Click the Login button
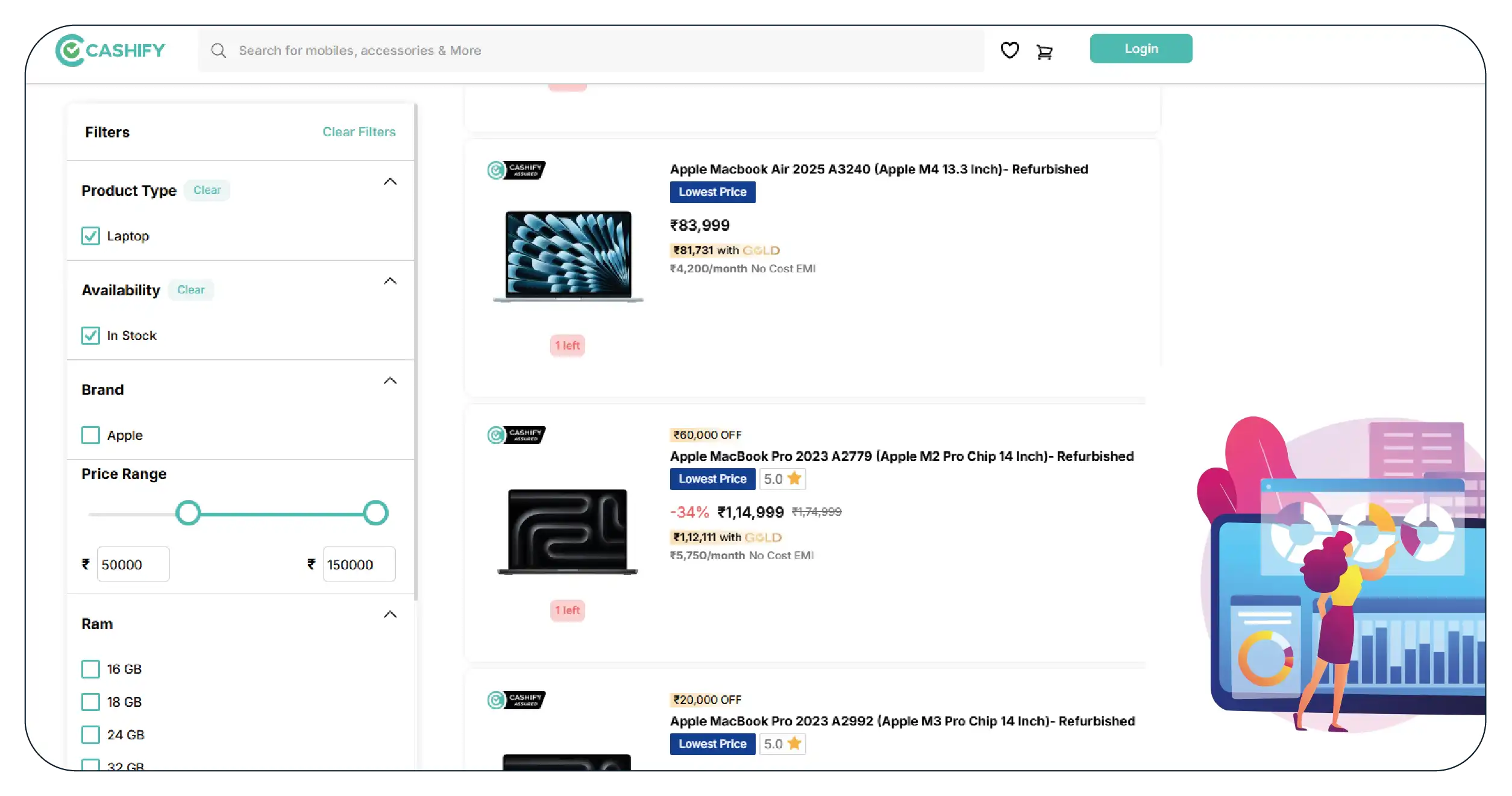Screen dimensions: 1512x796 [1140, 49]
